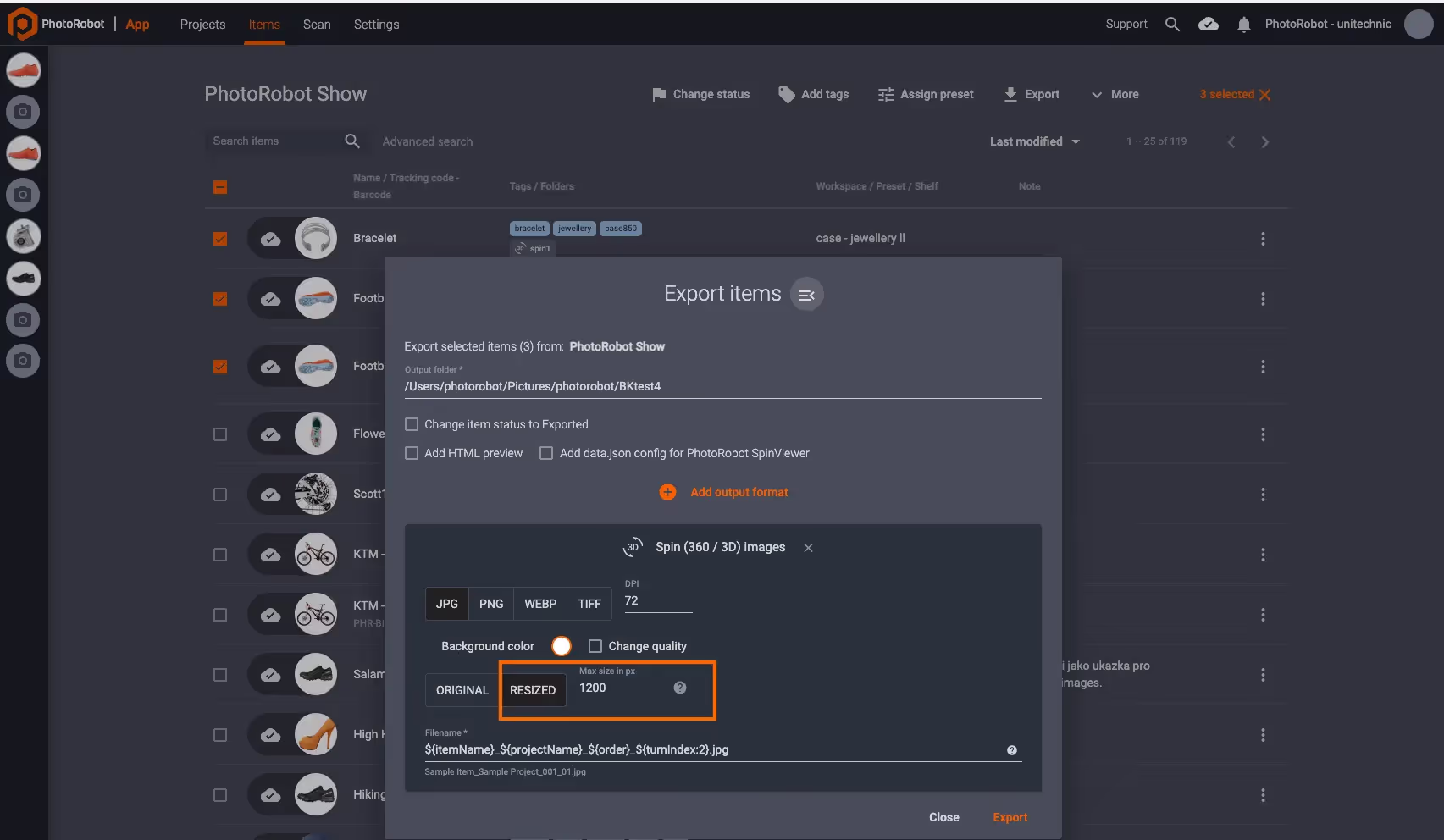Click the Output folder path field
Viewport: 1444px width, 840px height.
(722, 386)
